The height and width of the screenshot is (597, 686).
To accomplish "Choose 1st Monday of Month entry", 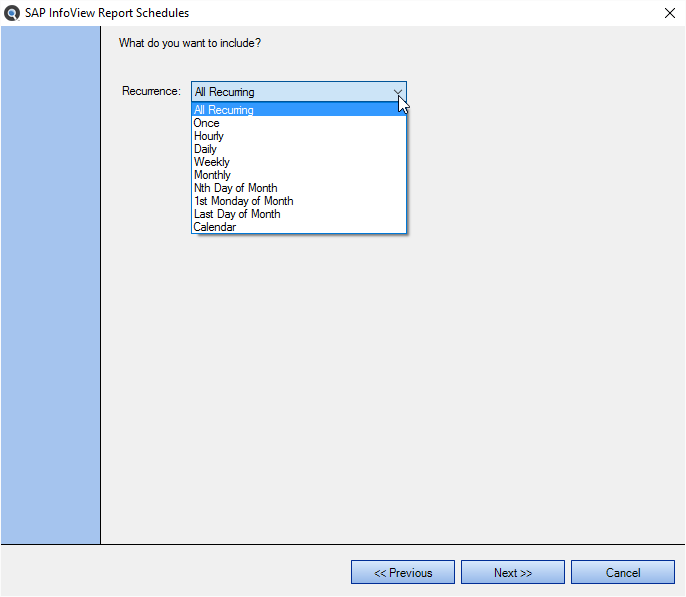I will pyautogui.click(x=299, y=201).
